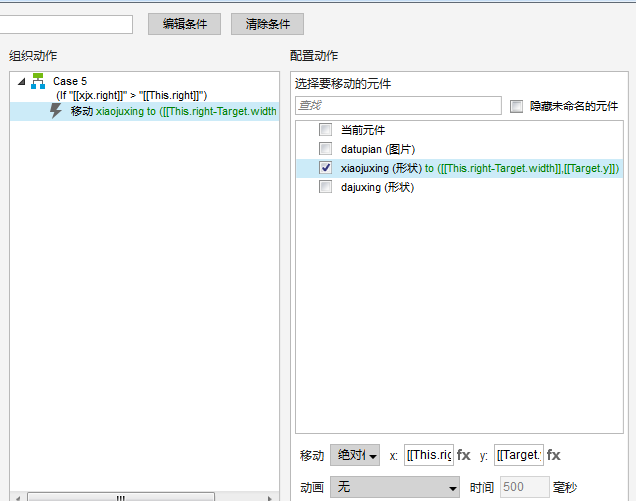Select the datupian (图片) row label
Image resolution: width=636 pixels, height=501 pixels.
[x=378, y=149]
